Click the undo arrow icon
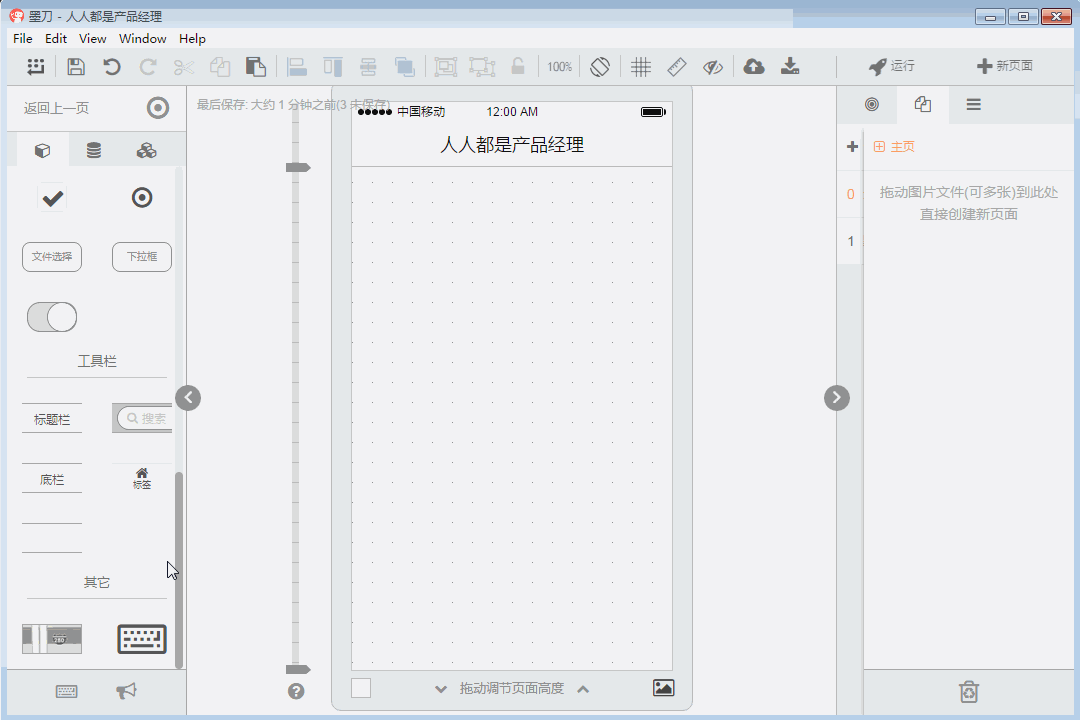 [x=112, y=67]
